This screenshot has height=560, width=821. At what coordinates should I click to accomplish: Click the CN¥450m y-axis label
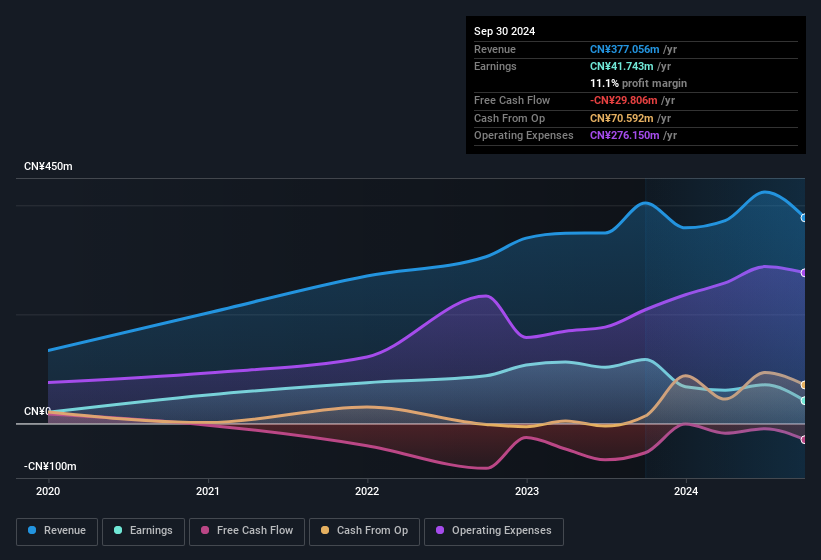[48, 166]
